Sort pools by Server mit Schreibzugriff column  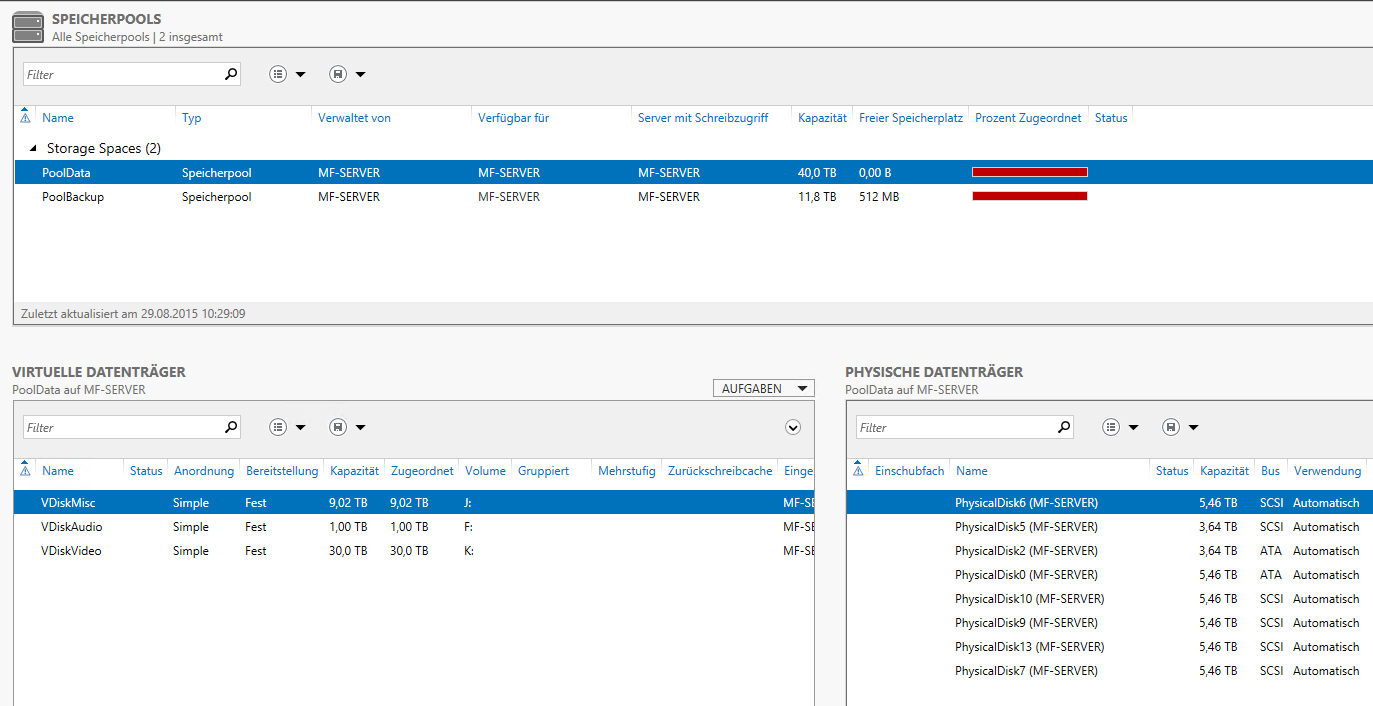click(x=703, y=118)
